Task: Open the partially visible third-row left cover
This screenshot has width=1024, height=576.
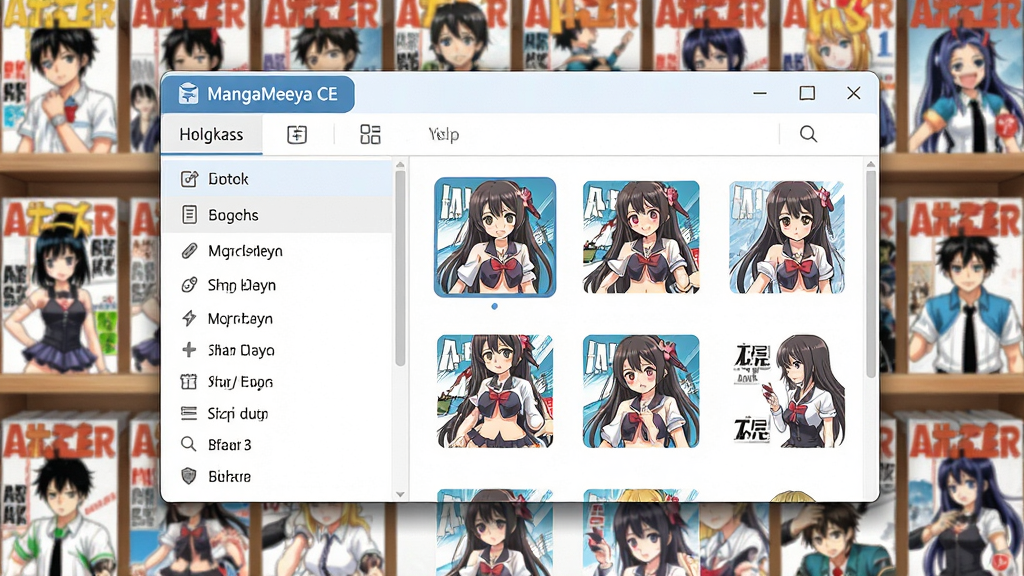Action: (495, 496)
